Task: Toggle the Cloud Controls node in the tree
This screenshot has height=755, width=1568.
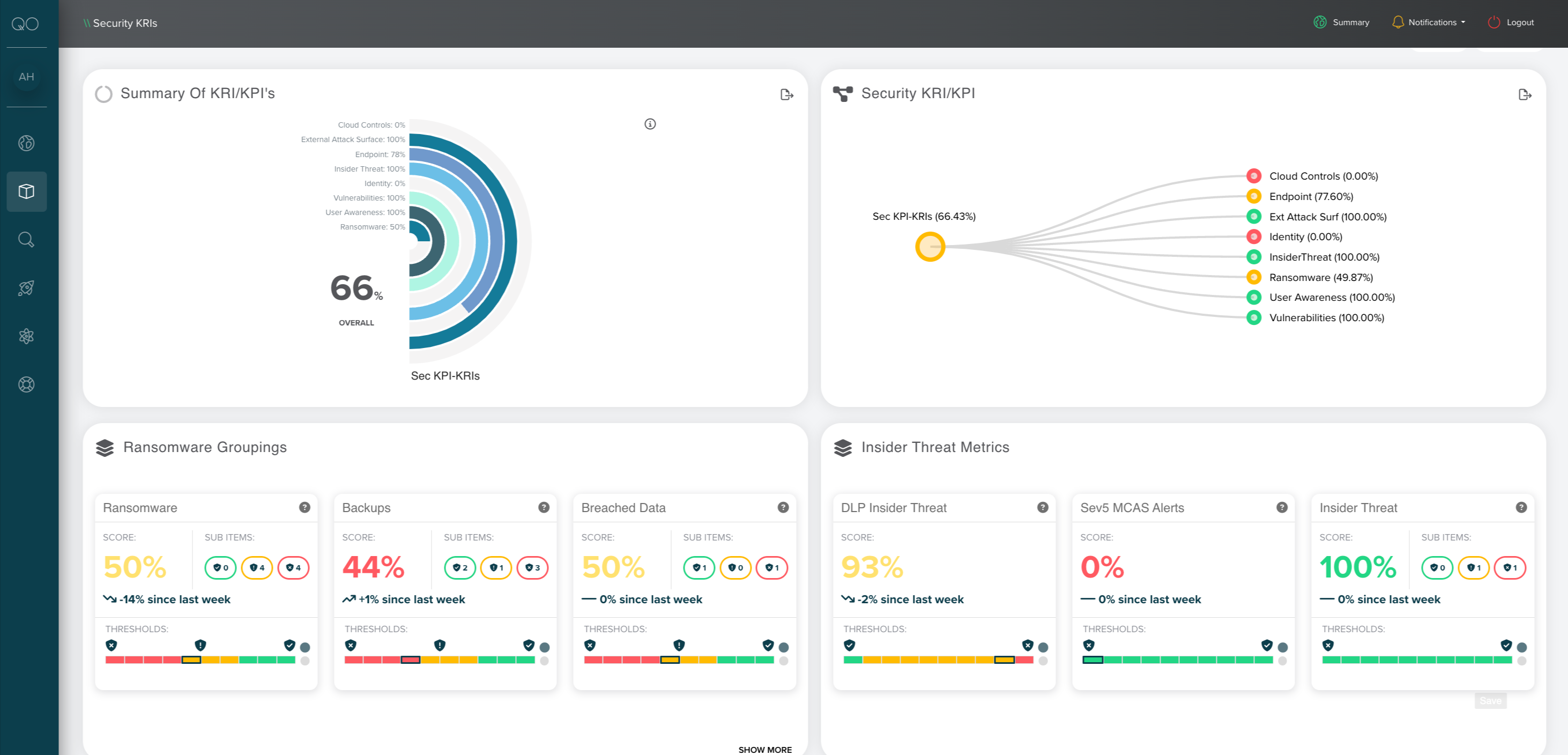Action: 1253,176
